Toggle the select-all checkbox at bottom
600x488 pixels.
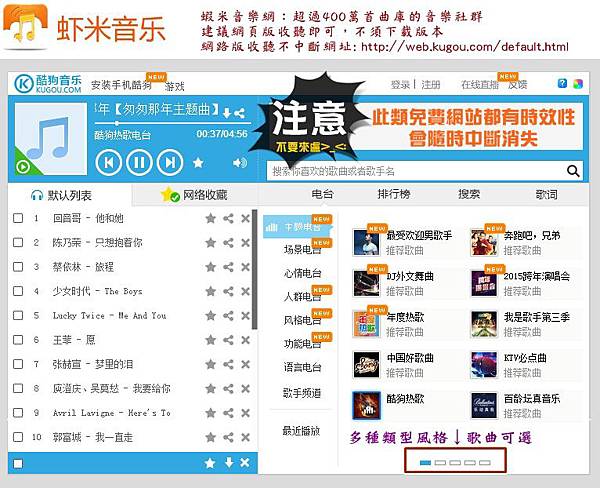(x=18, y=464)
